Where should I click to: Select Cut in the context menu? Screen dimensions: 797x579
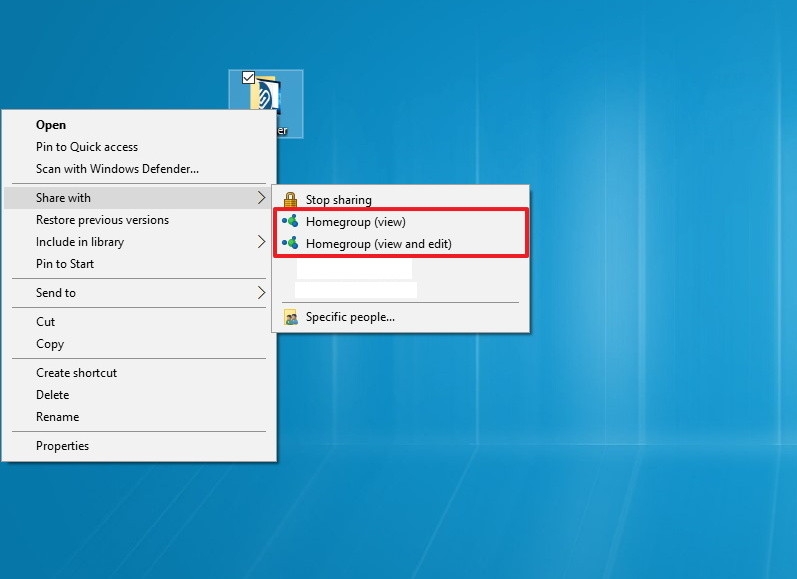click(x=140, y=321)
